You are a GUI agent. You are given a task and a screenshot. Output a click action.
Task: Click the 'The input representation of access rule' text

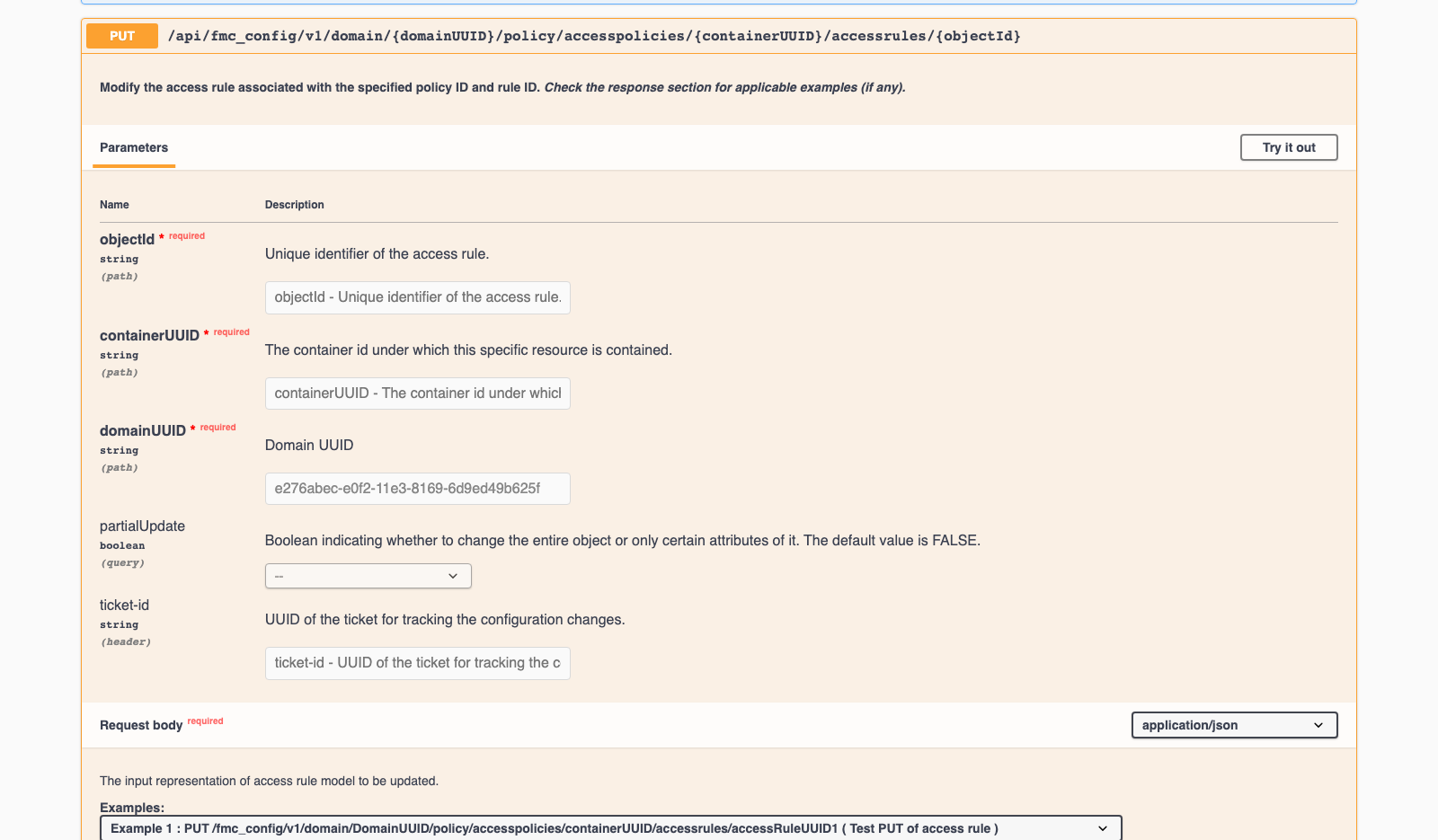click(269, 781)
